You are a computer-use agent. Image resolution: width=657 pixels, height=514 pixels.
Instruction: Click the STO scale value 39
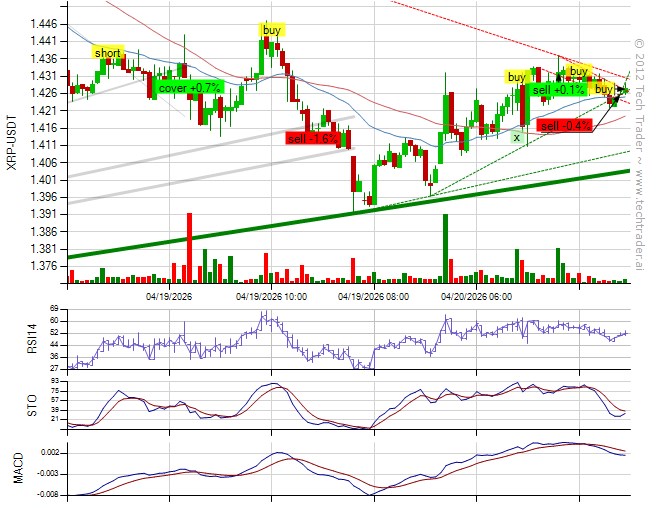pos(54,410)
